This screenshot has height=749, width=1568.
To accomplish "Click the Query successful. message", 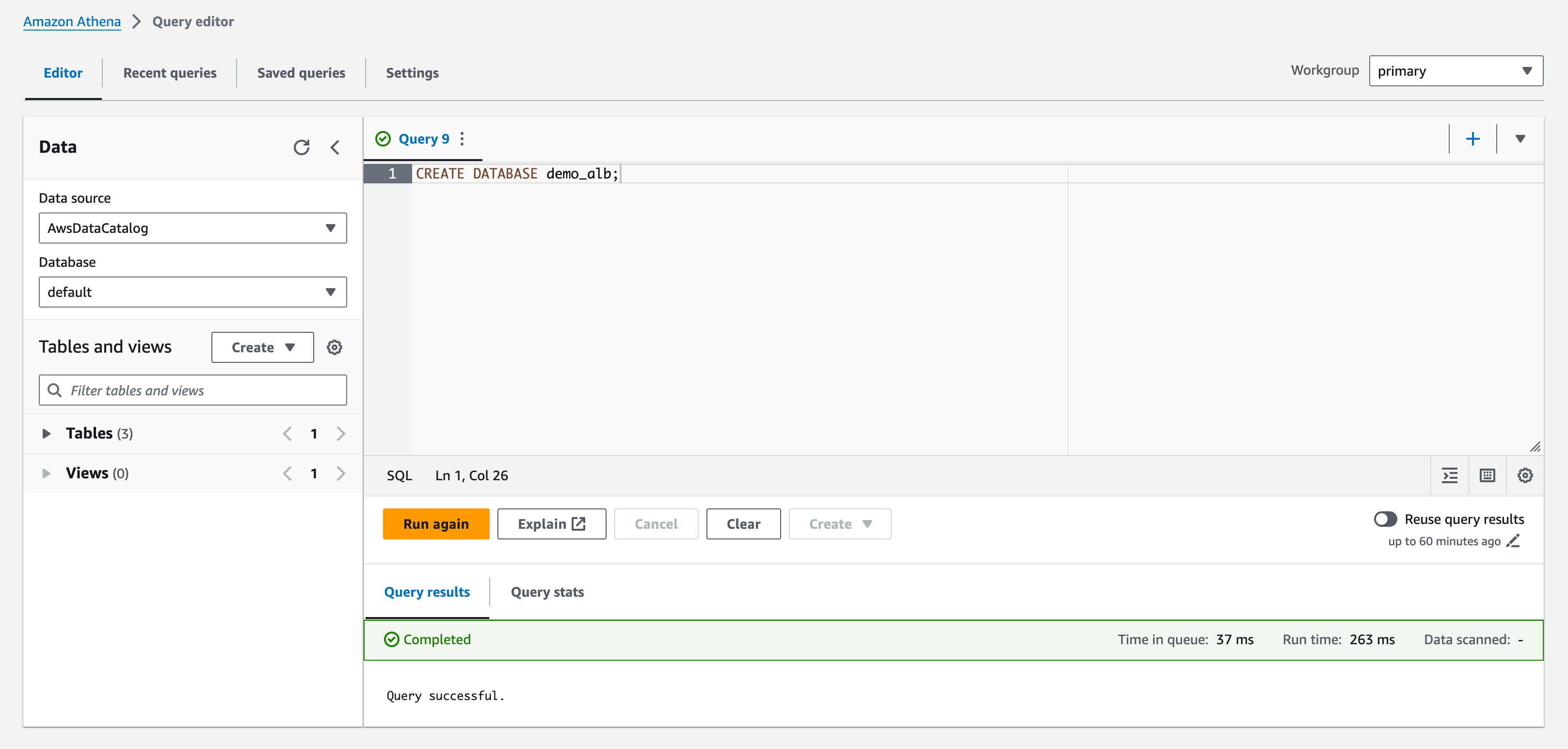I will [446, 696].
